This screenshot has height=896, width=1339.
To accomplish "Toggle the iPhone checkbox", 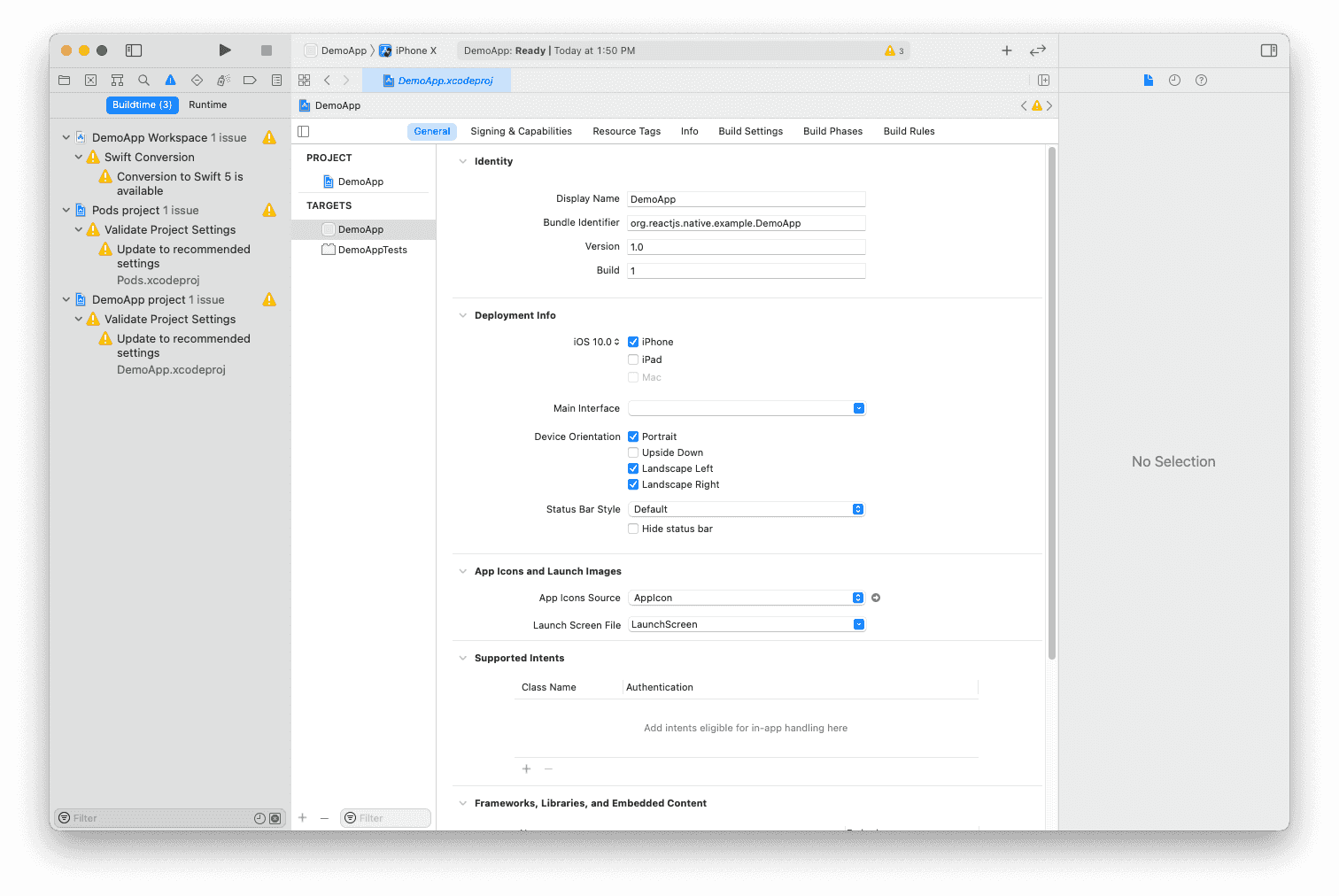I will (633, 342).
